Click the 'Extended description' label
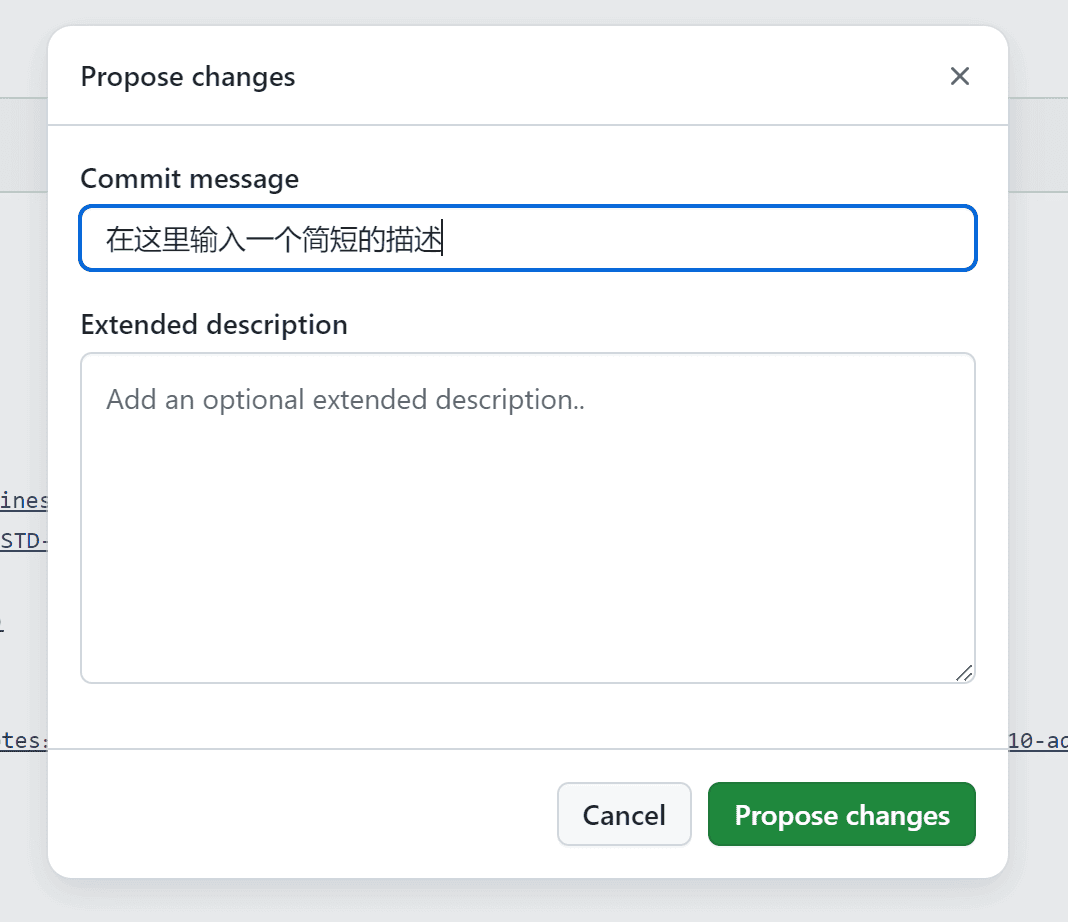Image resolution: width=1068 pixels, height=922 pixels. [x=214, y=325]
